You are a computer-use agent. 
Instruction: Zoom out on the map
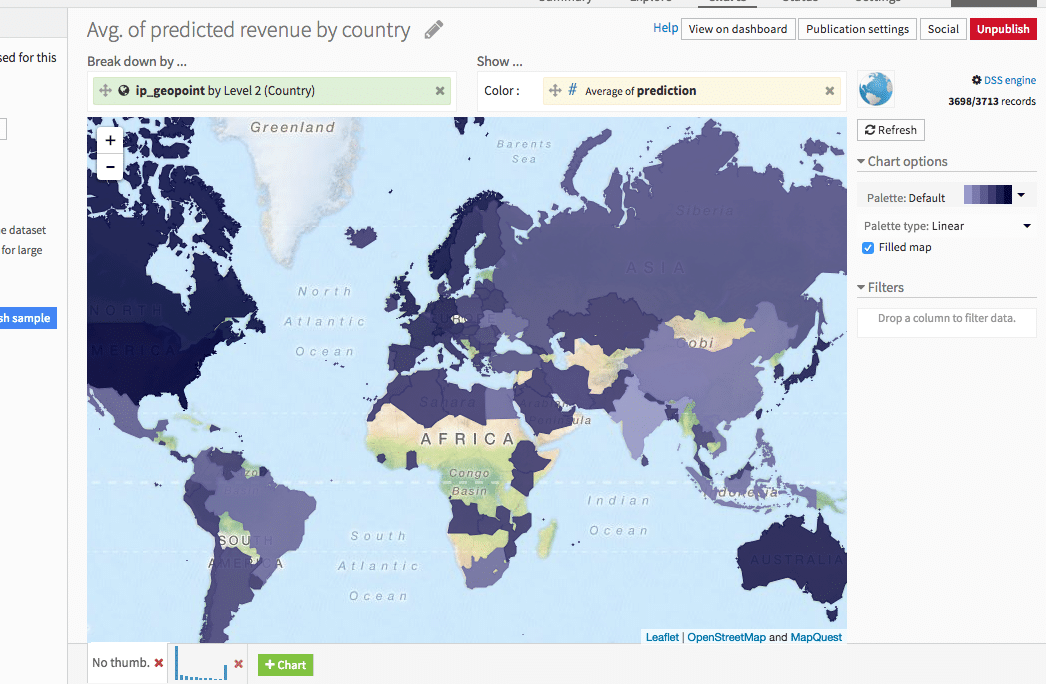pos(110,166)
